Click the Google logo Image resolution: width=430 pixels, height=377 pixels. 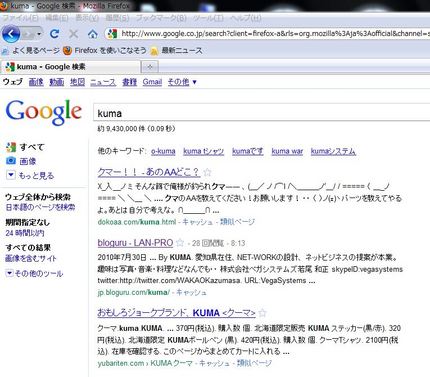point(44,112)
